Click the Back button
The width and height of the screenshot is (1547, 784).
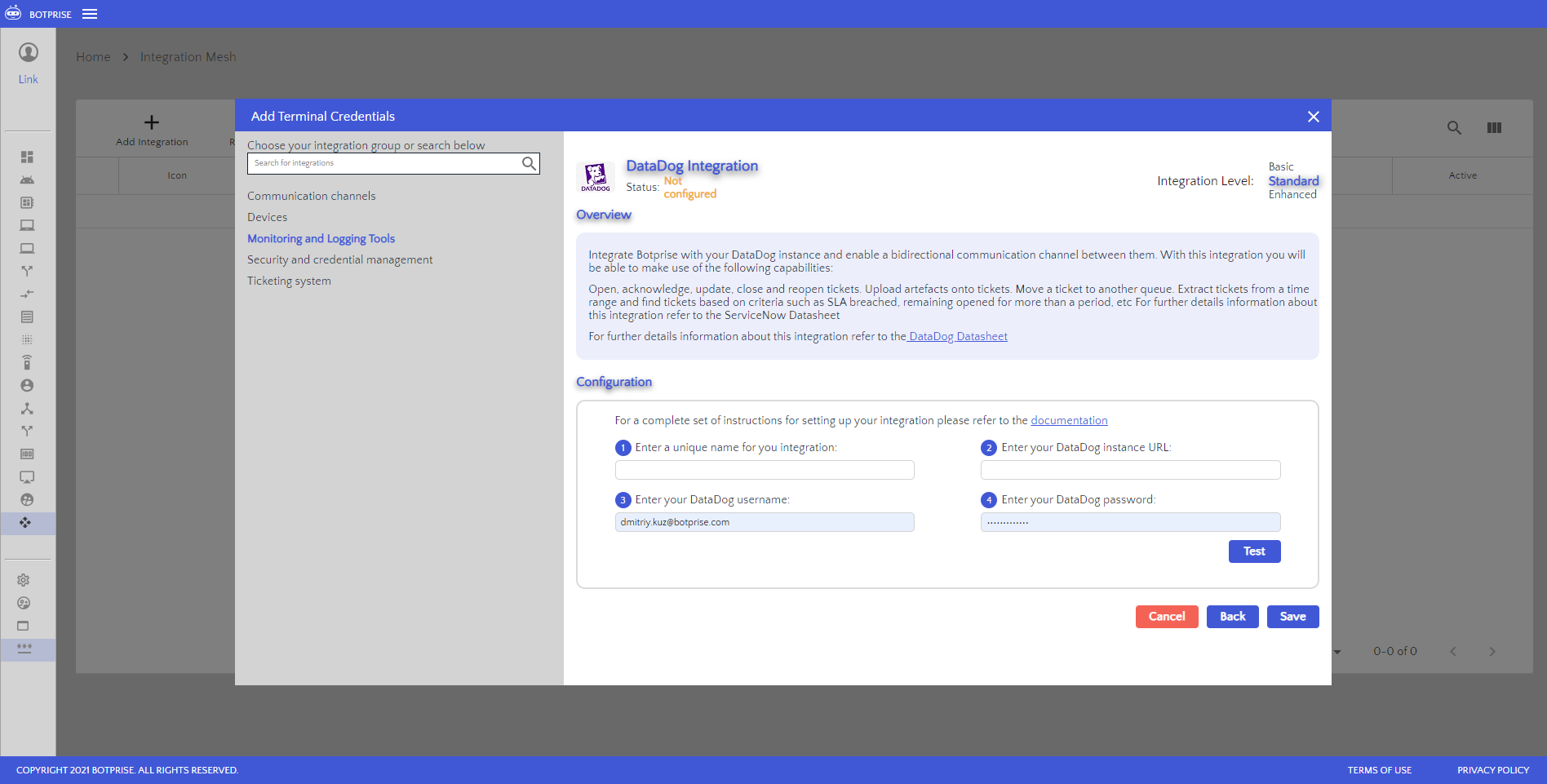coord(1232,617)
